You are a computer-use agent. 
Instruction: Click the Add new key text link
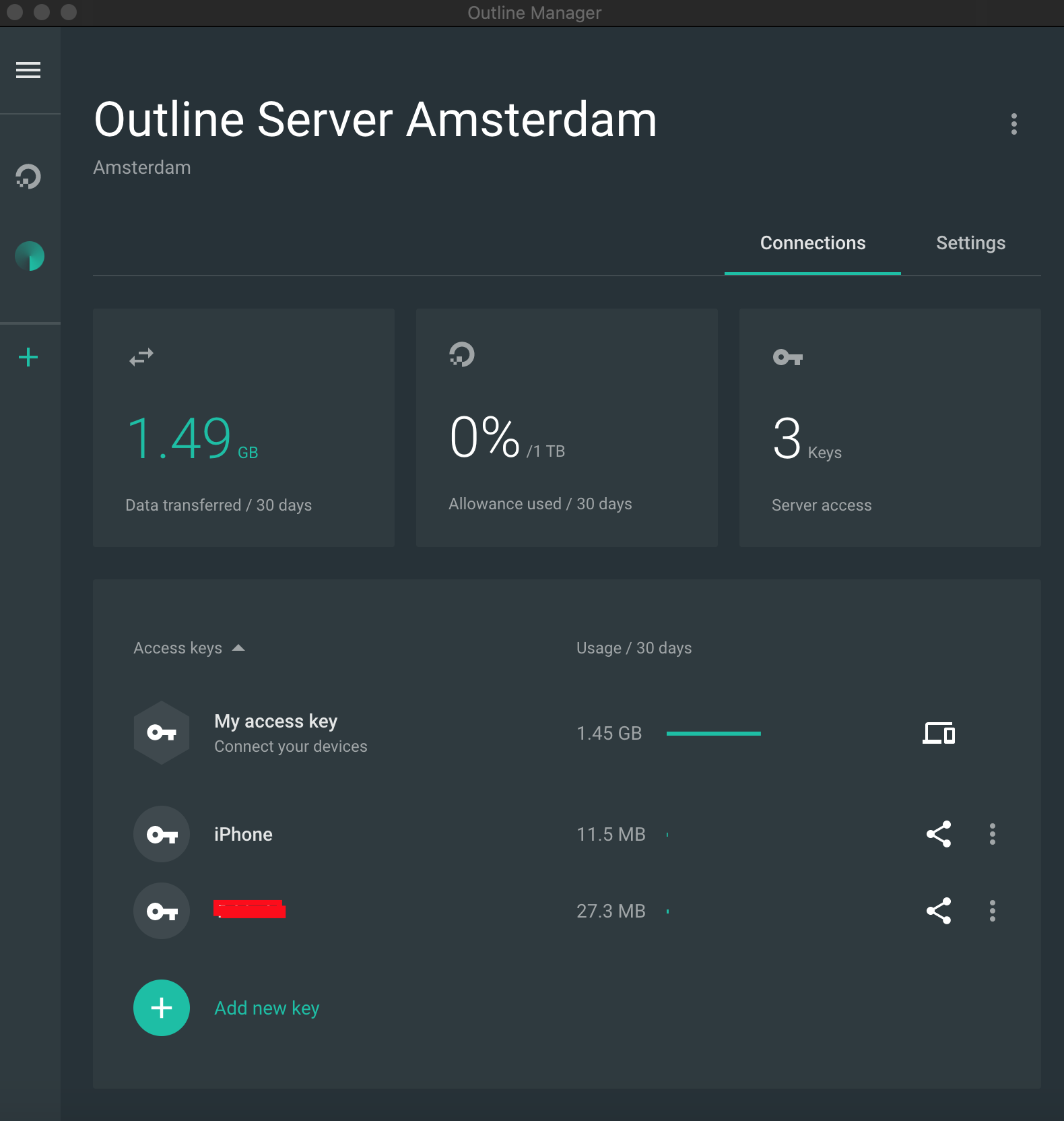(x=267, y=1008)
